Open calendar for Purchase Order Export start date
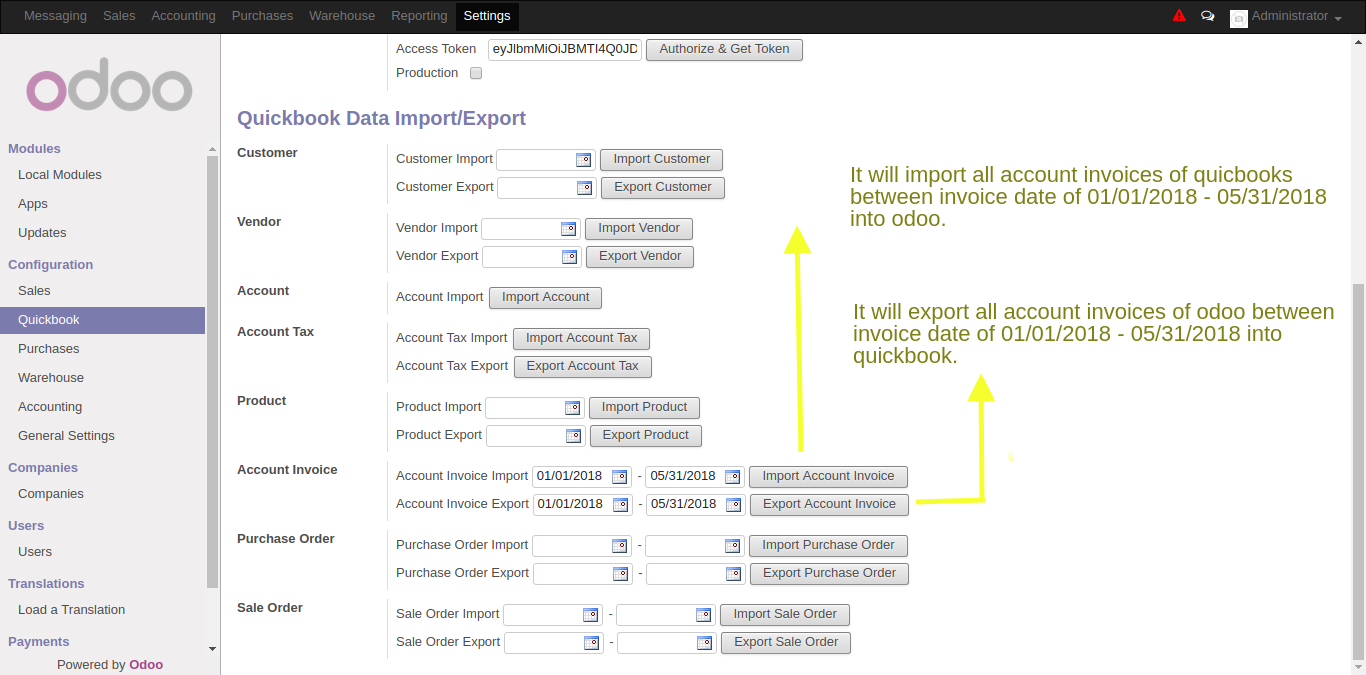The image size is (1366, 675). [620, 574]
